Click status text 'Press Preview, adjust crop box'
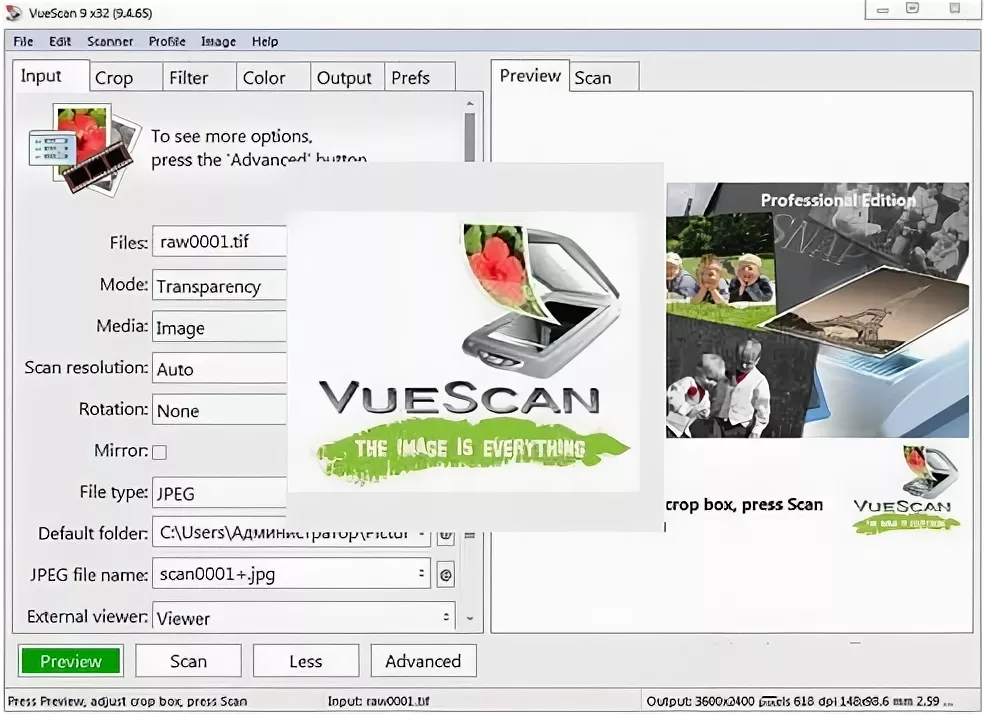 127,701
